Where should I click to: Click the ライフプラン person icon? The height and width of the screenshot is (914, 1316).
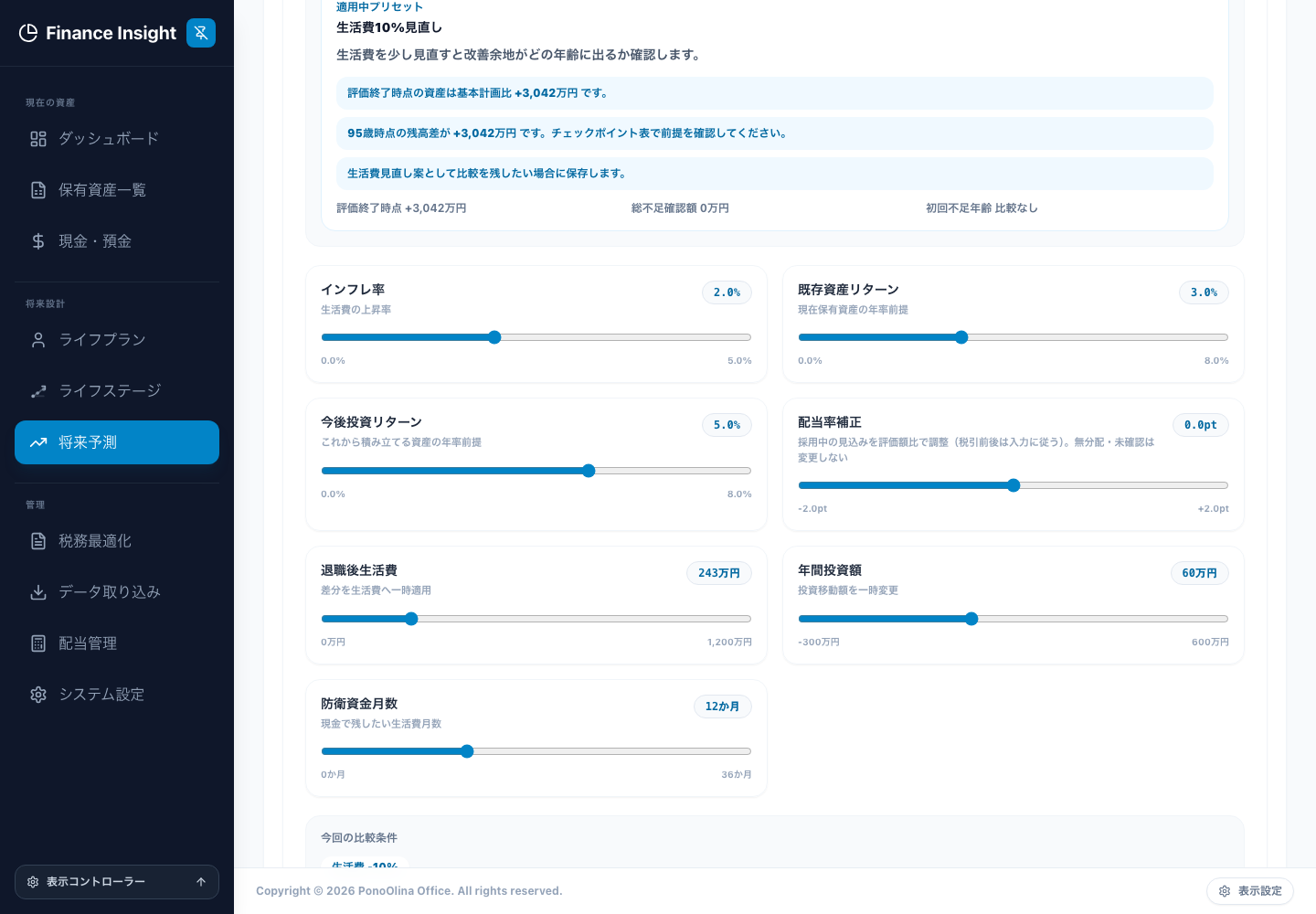point(38,340)
